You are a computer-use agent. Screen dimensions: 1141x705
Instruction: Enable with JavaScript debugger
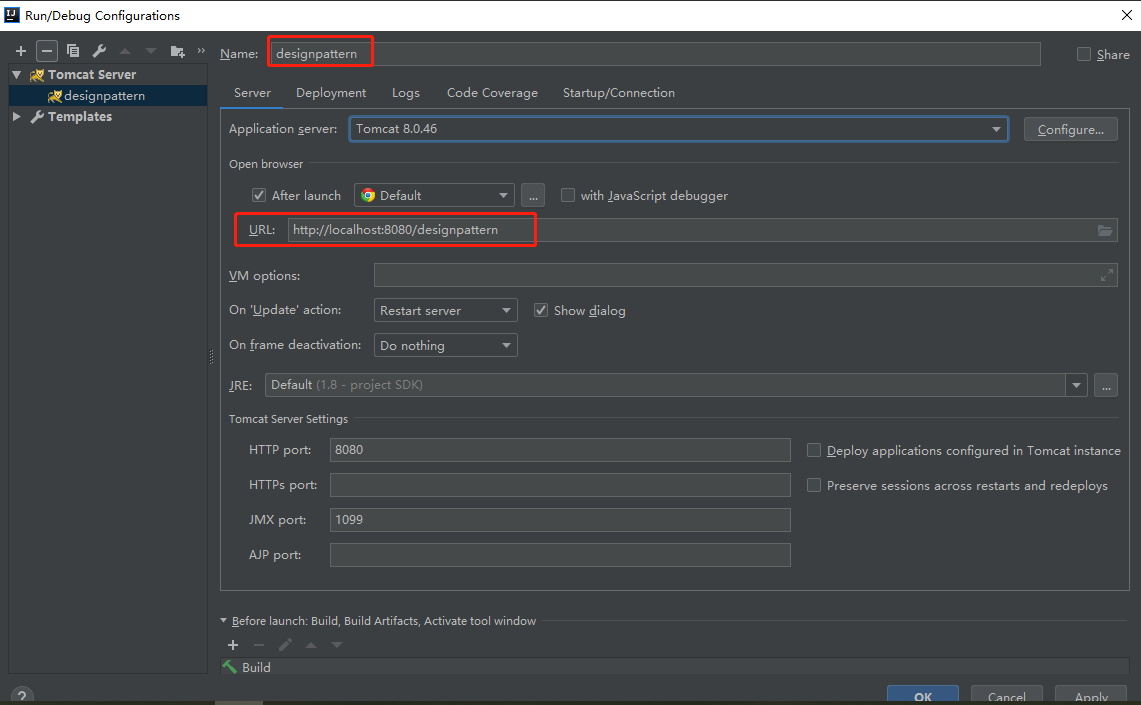[568, 195]
